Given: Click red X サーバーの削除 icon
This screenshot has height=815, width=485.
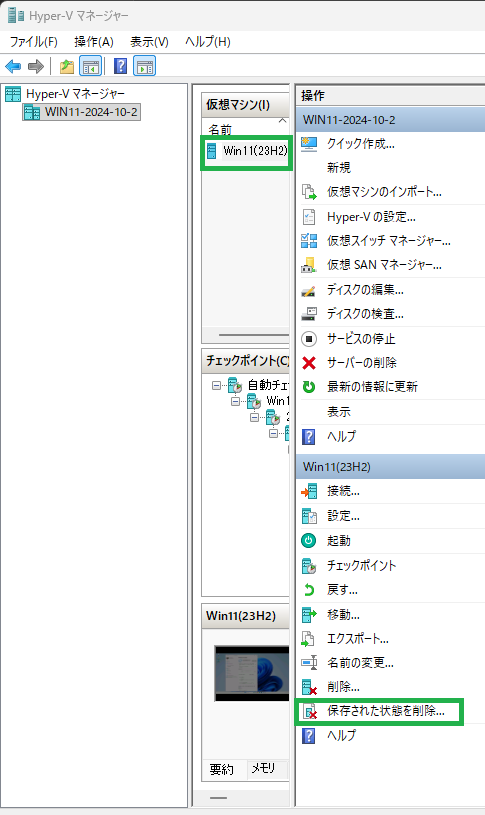Looking at the screenshot, I should coord(309,363).
